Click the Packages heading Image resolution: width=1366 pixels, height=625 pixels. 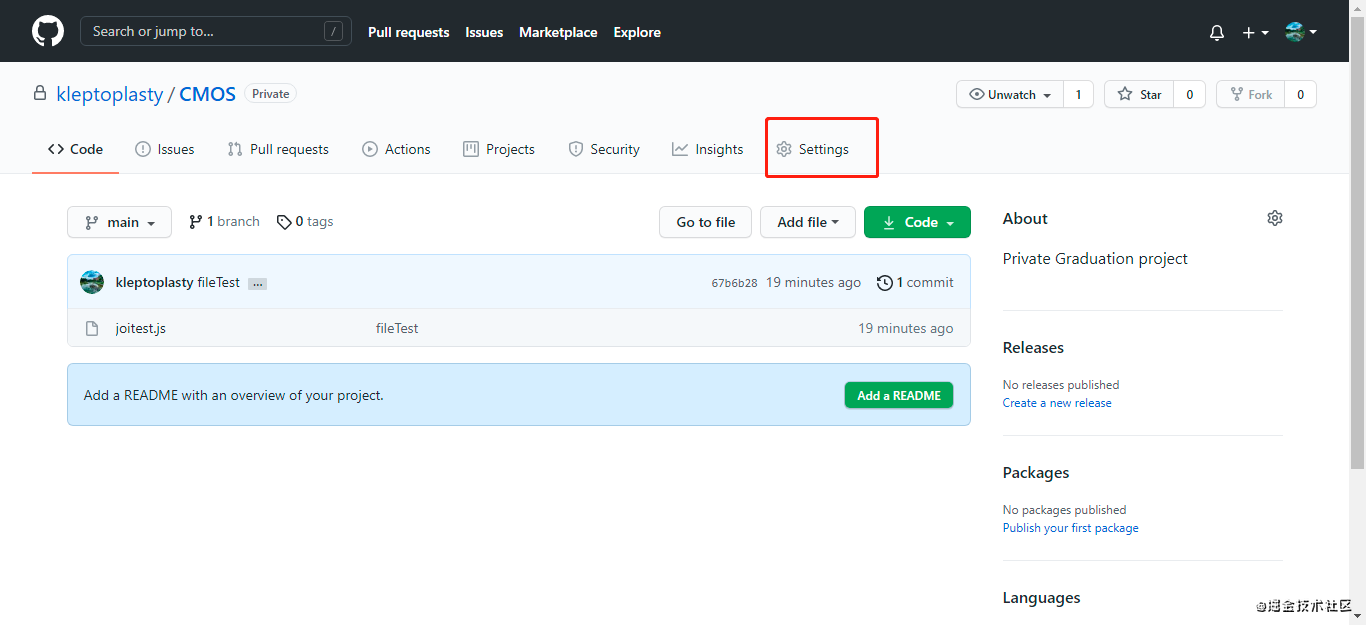[x=1036, y=473]
